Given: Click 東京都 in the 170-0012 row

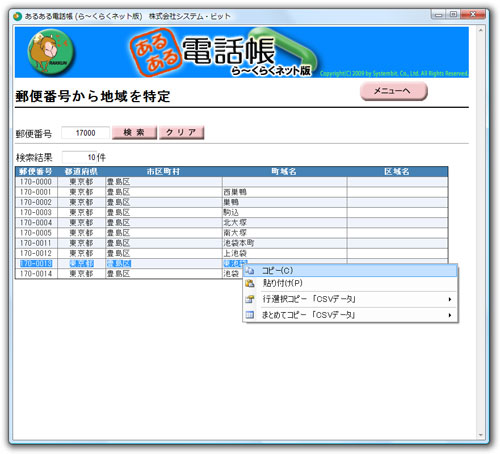Looking at the screenshot, I should click(81, 253).
